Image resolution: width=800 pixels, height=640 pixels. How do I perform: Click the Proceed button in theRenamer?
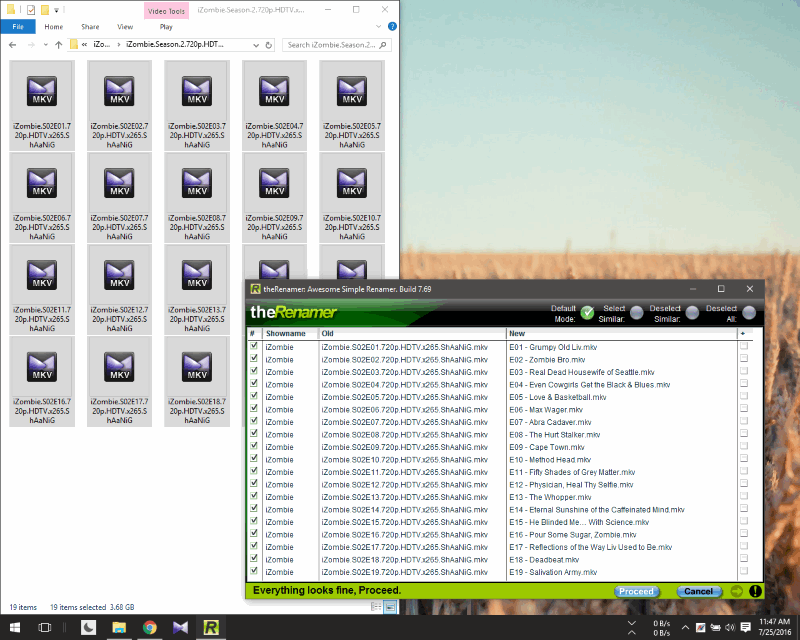[x=636, y=592]
